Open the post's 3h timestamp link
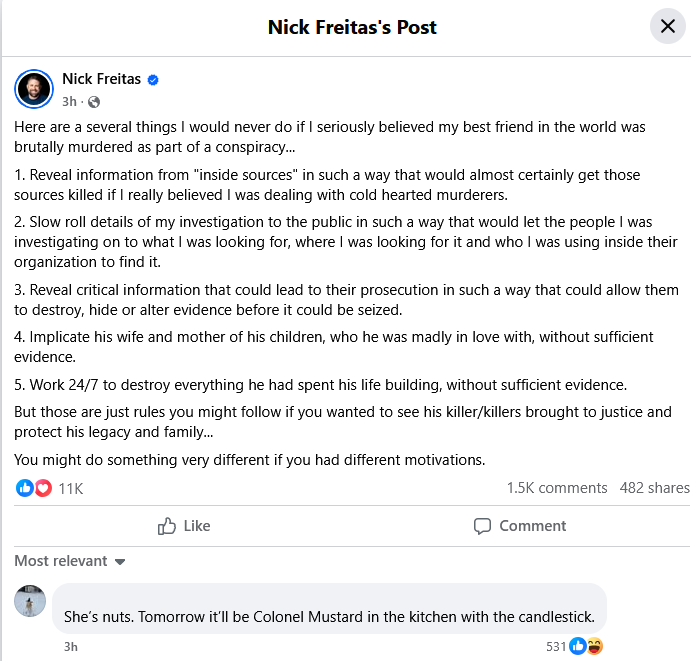The width and height of the screenshot is (691, 661). [x=68, y=102]
